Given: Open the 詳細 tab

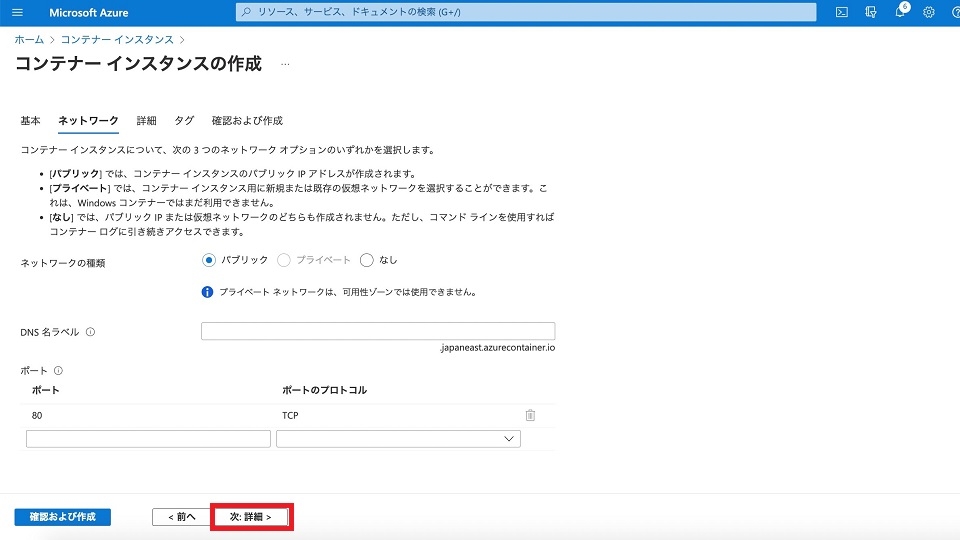Looking at the screenshot, I should [146, 121].
